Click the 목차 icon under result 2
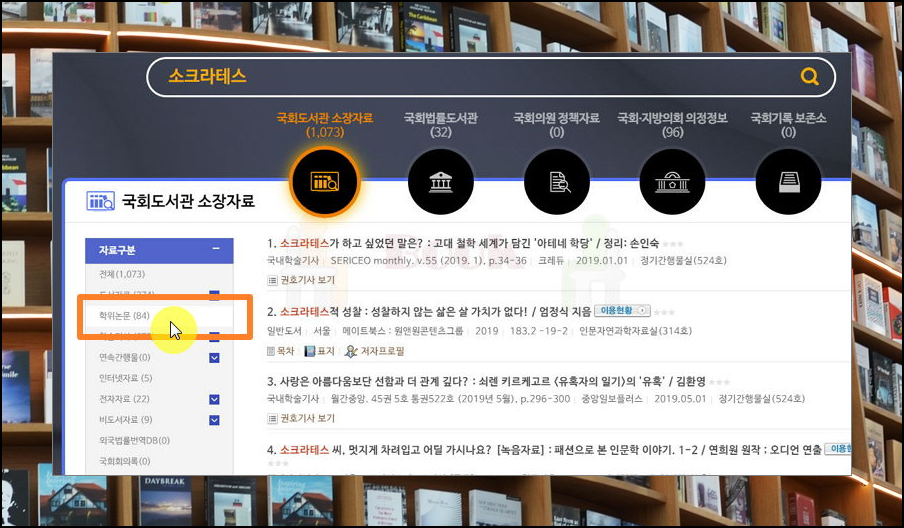Image resolution: width=904 pixels, height=528 pixels. pos(271,351)
